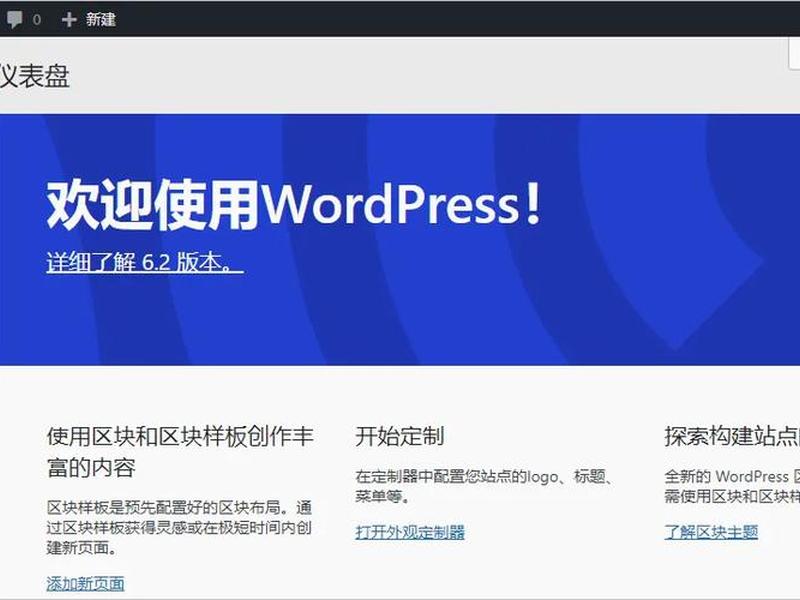
Task: Click the comments bubble icon in admin bar
Action: [x=14, y=19]
